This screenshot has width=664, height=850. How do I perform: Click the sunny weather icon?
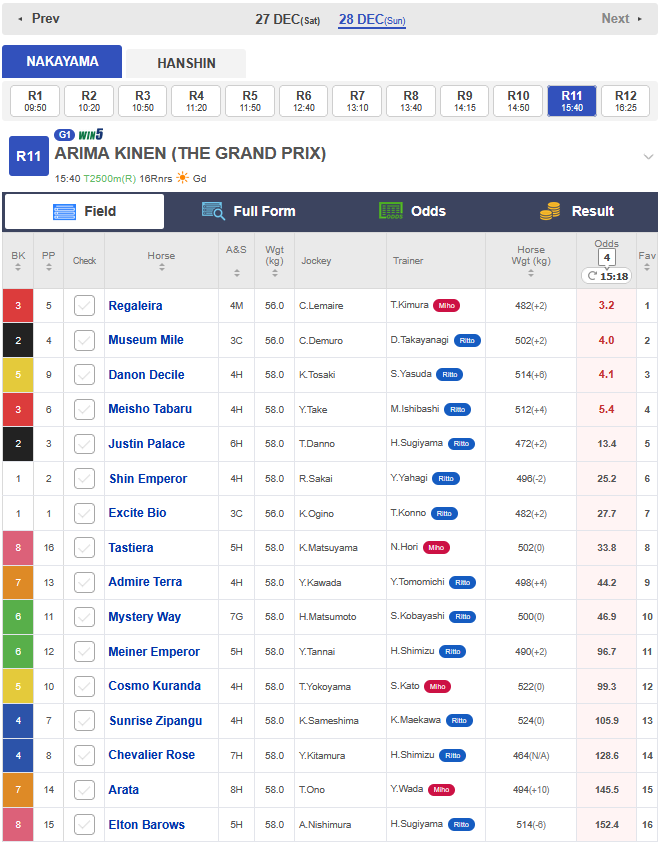183,178
